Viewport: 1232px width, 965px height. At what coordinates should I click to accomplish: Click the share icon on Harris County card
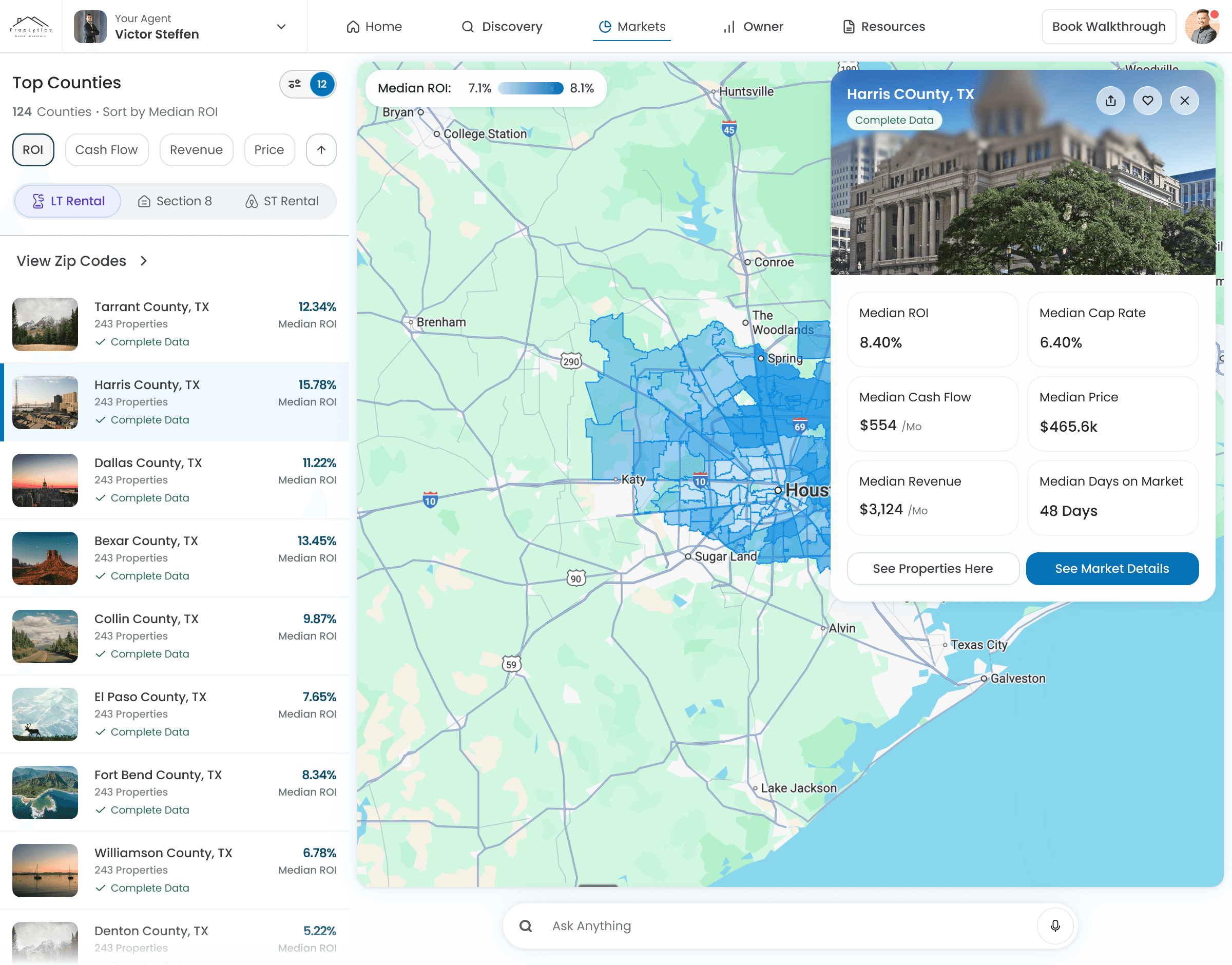pyautogui.click(x=1110, y=101)
